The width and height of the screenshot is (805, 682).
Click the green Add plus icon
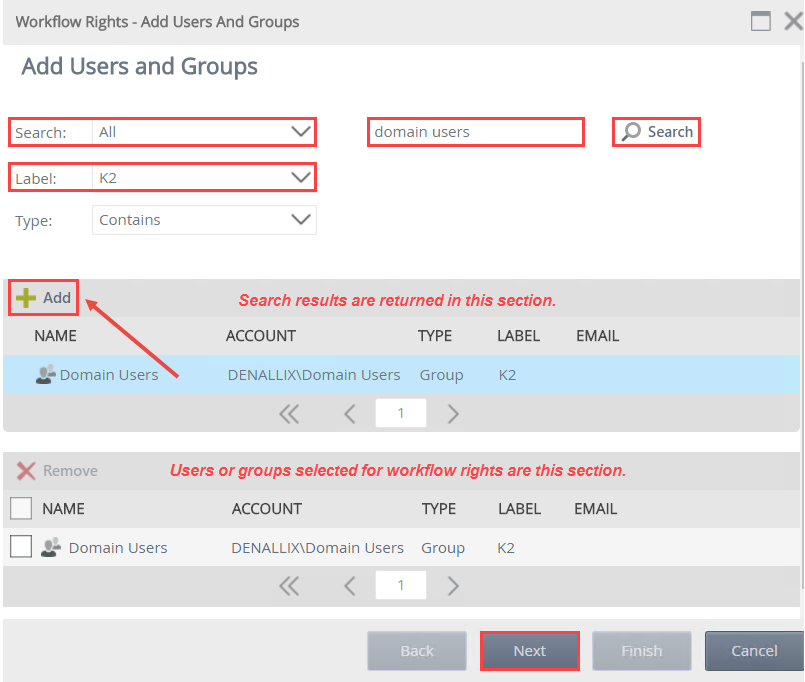point(24,297)
